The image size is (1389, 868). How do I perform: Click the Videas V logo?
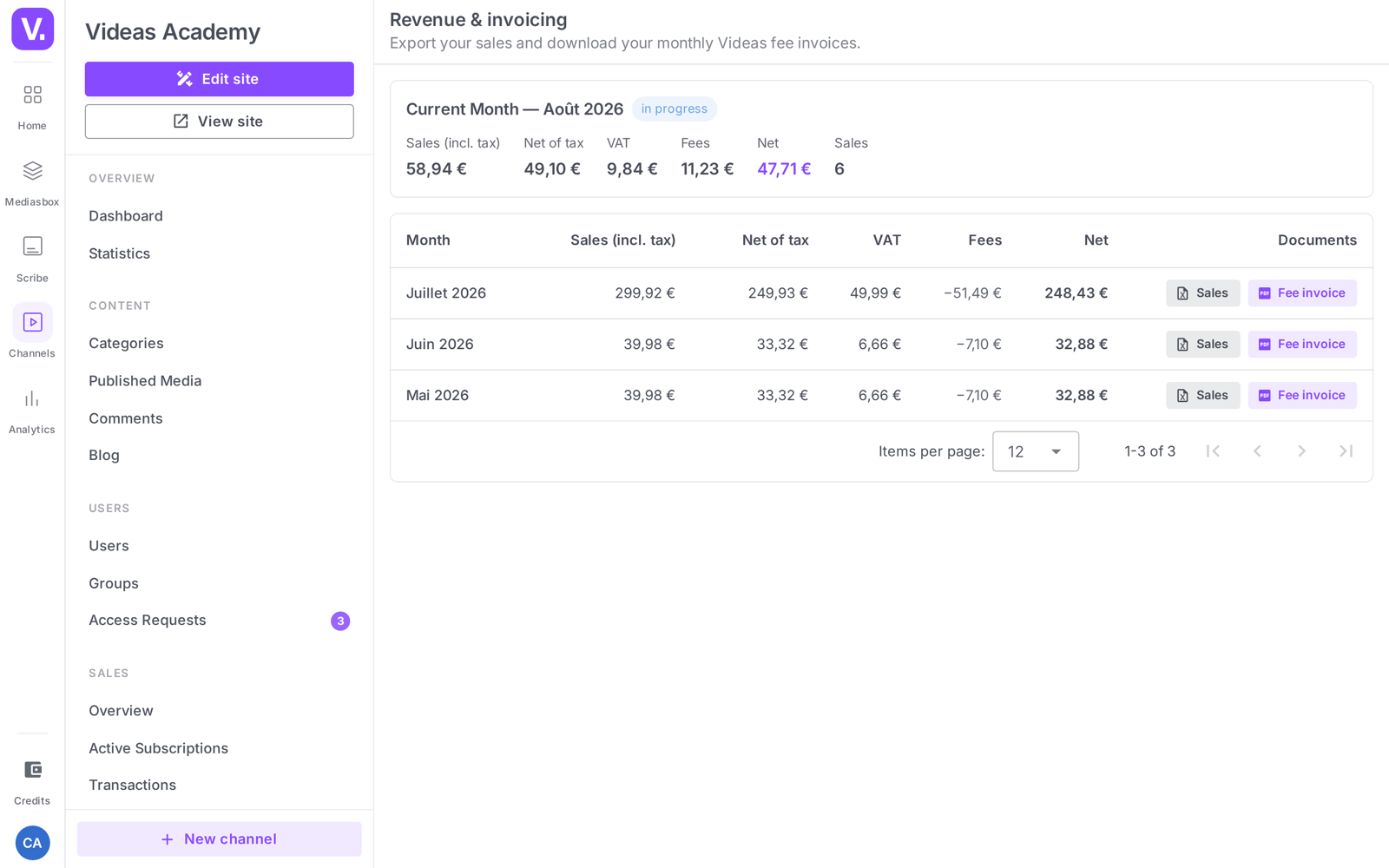pos(33,29)
